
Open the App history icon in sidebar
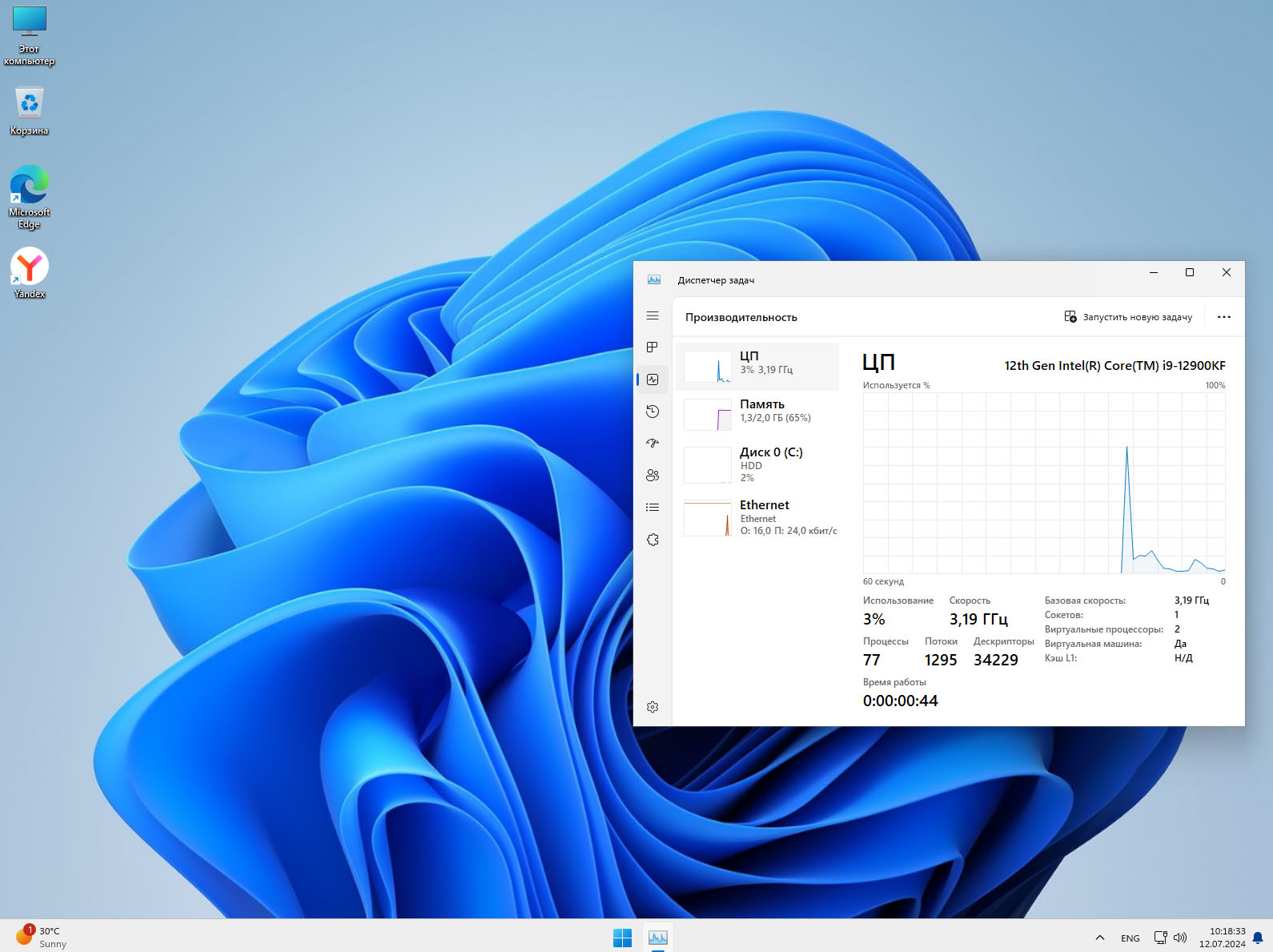click(x=653, y=412)
